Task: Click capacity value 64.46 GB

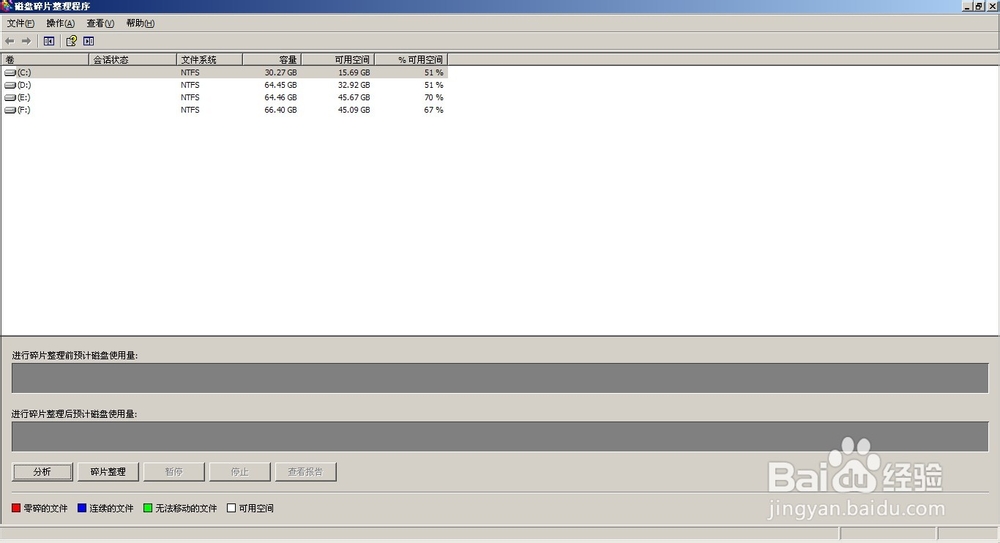Action: [x=281, y=98]
